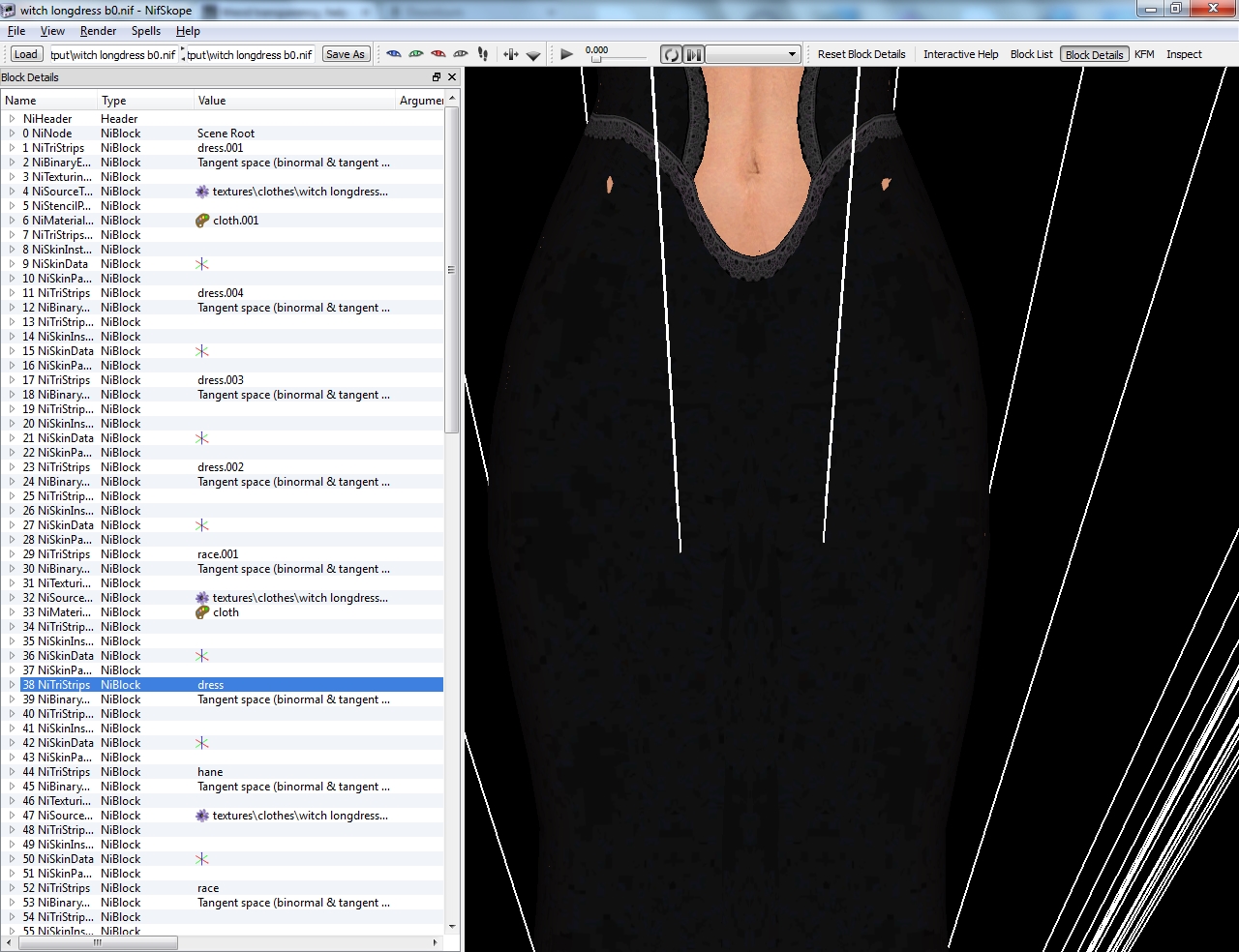Open Help menu

click(188, 31)
